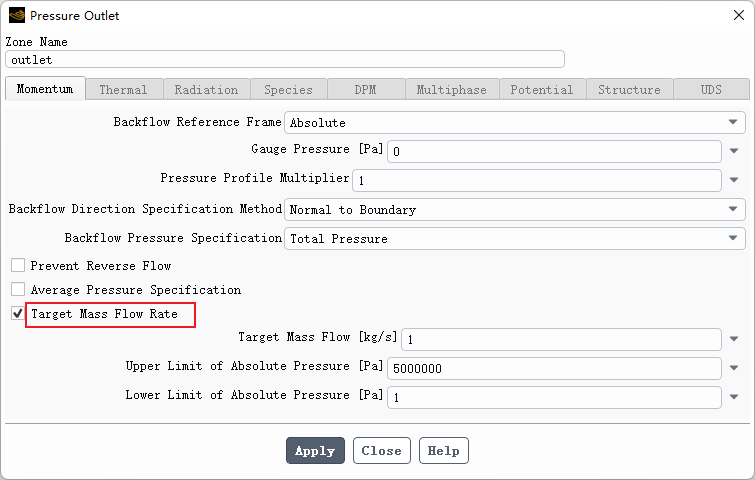Viewport: 755px width, 480px height.
Task: Select the Momentum tab
Action: click(45, 89)
